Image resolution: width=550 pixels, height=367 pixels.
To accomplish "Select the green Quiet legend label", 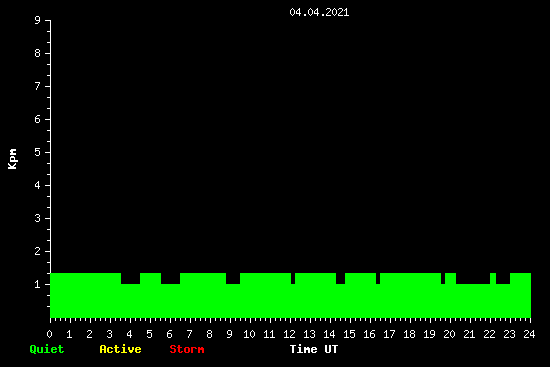I will pyautogui.click(x=47, y=349).
